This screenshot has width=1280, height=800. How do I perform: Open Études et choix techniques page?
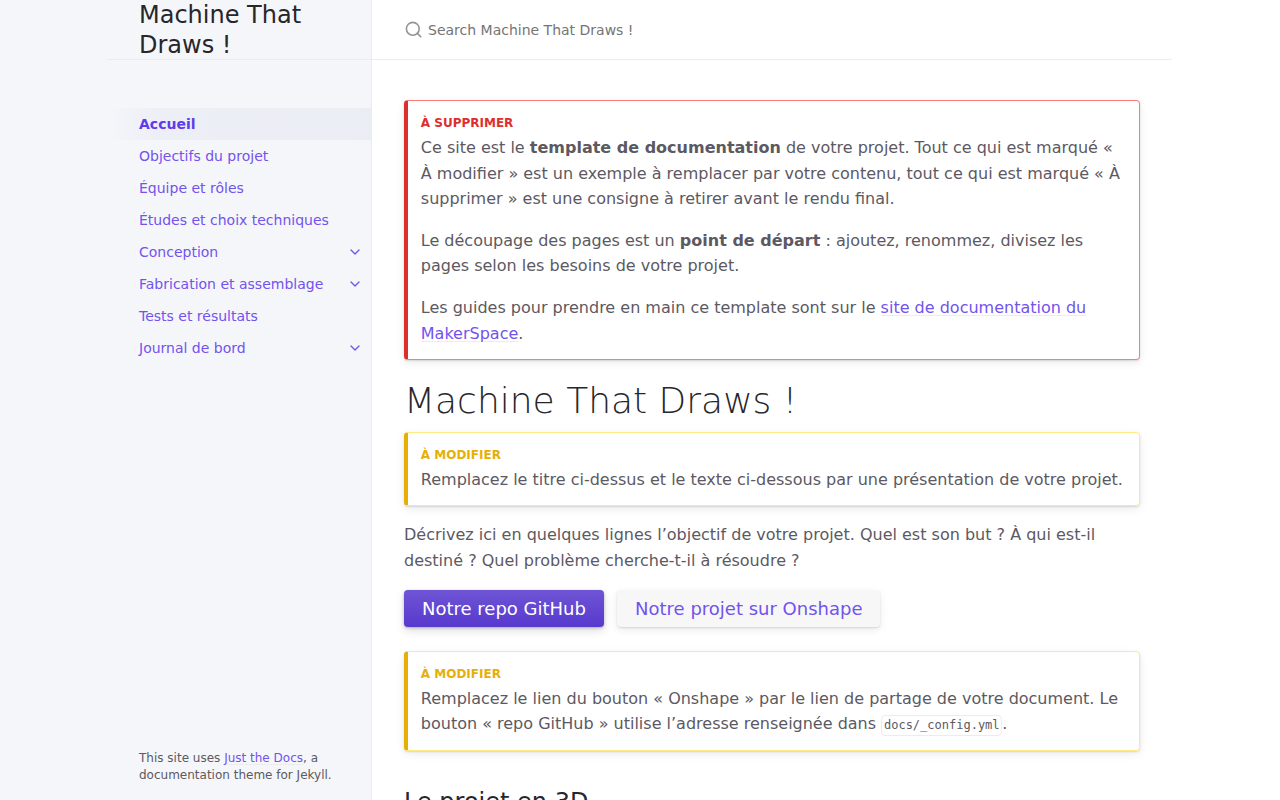[239, 220]
